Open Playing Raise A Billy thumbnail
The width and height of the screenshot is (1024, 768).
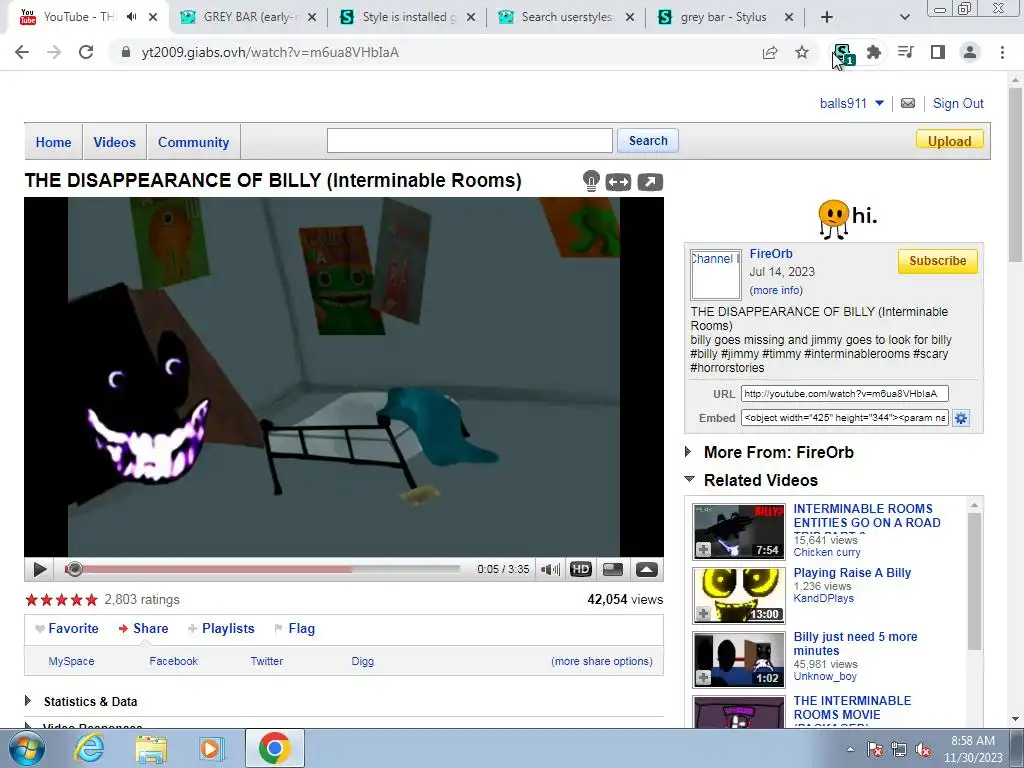click(739, 596)
